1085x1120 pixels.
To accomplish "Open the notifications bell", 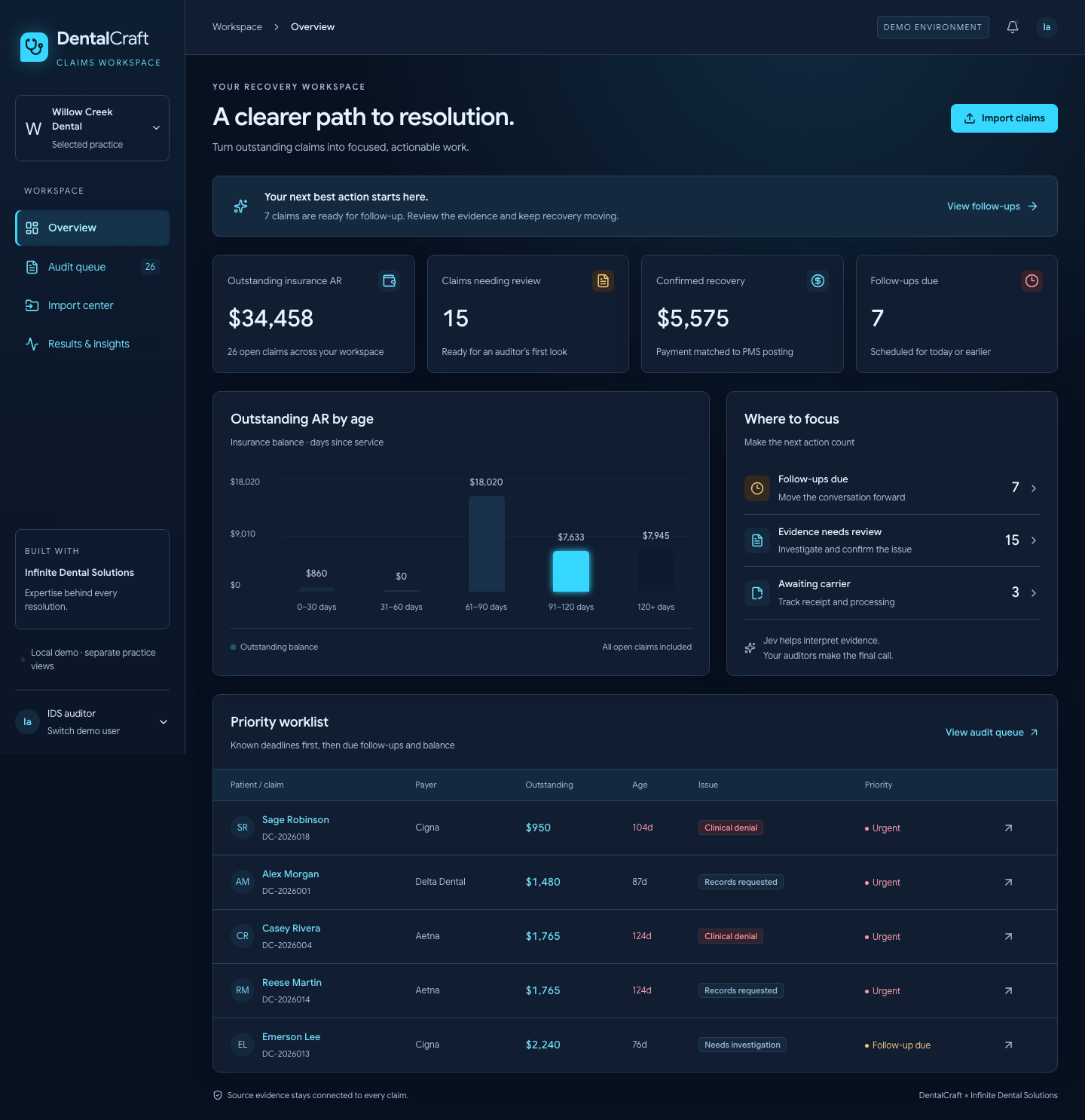I will pos(1013,27).
